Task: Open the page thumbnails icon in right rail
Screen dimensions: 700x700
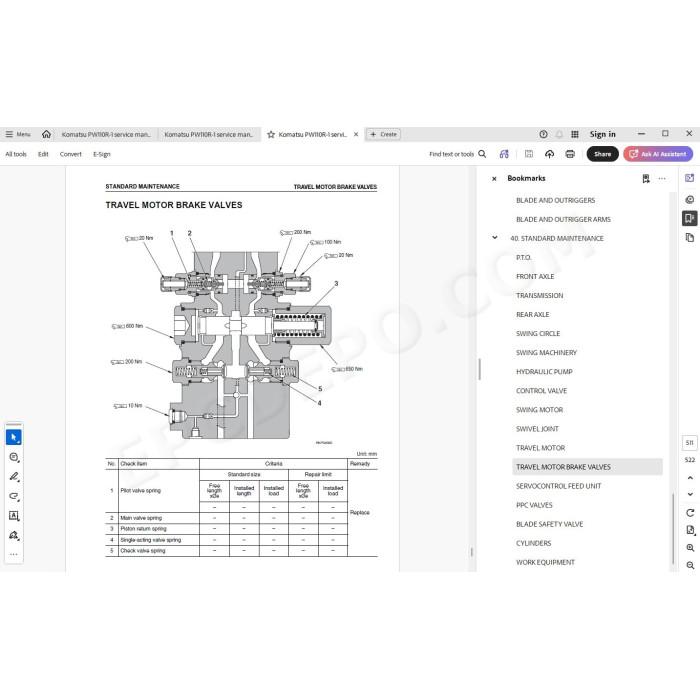Action: [x=690, y=238]
